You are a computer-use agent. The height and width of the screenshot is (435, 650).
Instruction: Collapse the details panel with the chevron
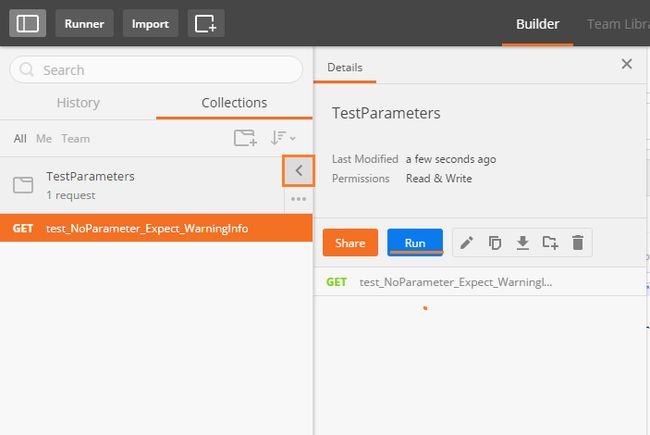(298, 171)
